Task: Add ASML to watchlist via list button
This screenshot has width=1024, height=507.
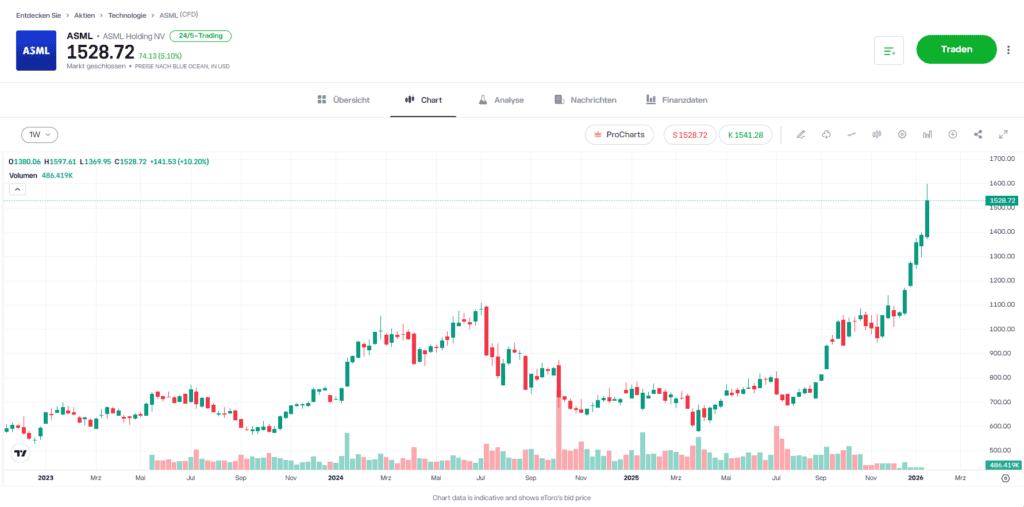Action: tap(889, 50)
